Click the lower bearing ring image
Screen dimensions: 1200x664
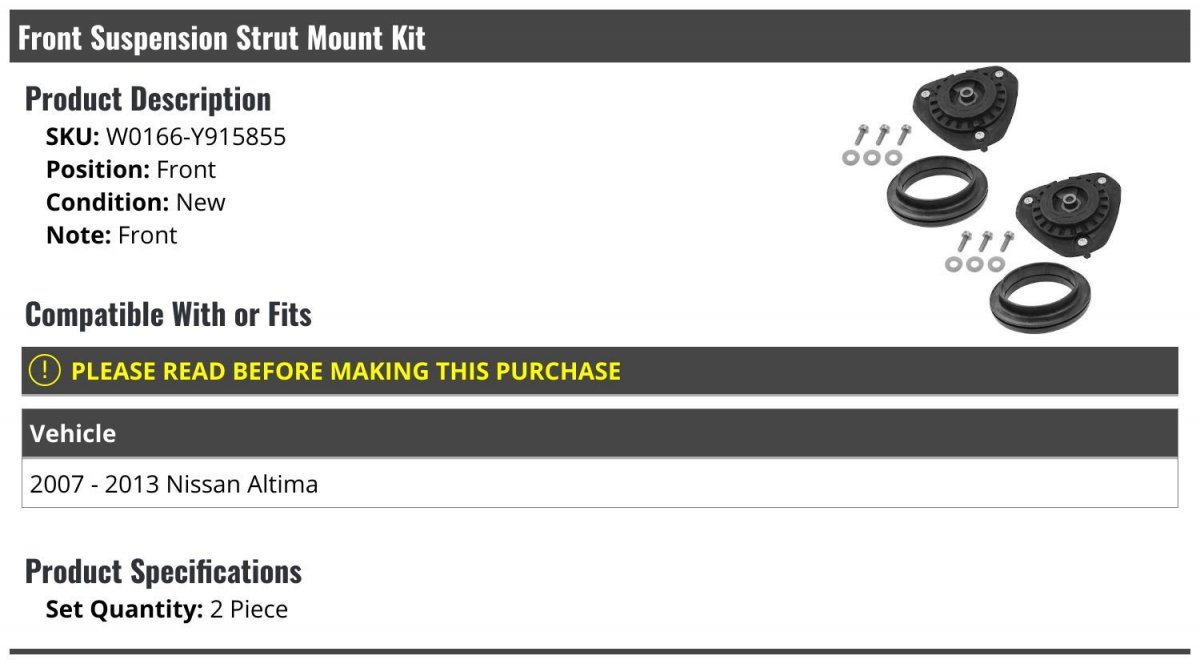1040,297
